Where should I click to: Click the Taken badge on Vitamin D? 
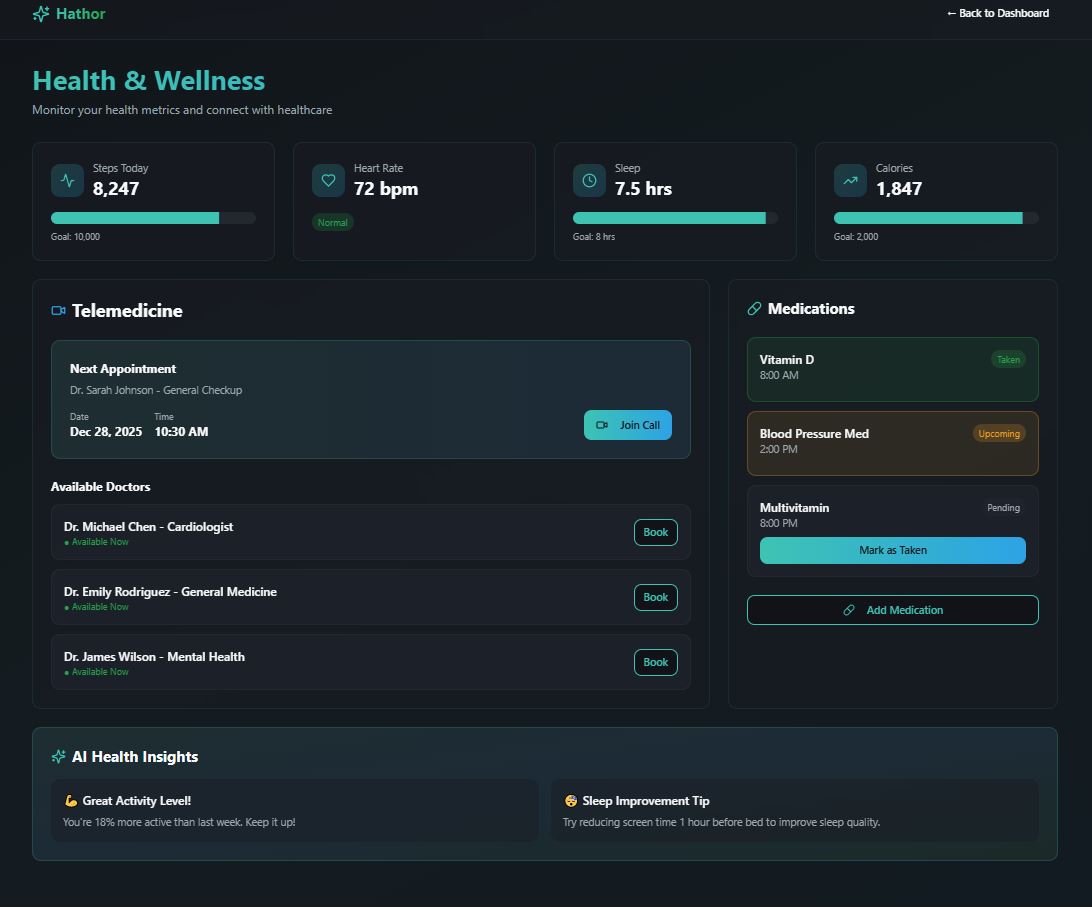[1008, 359]
